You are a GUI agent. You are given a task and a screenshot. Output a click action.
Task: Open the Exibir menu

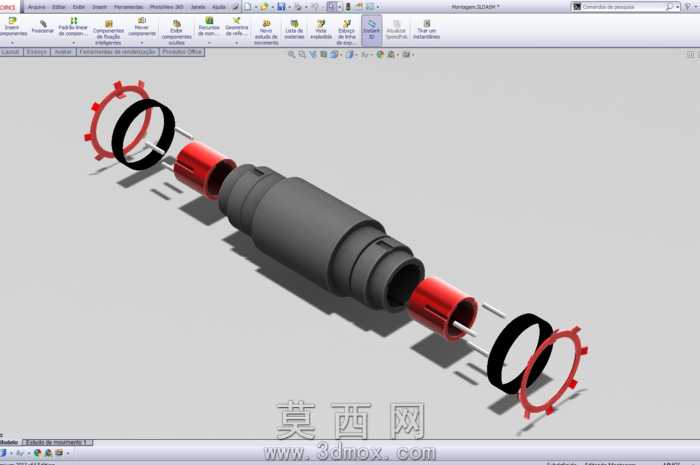(79, 7)
